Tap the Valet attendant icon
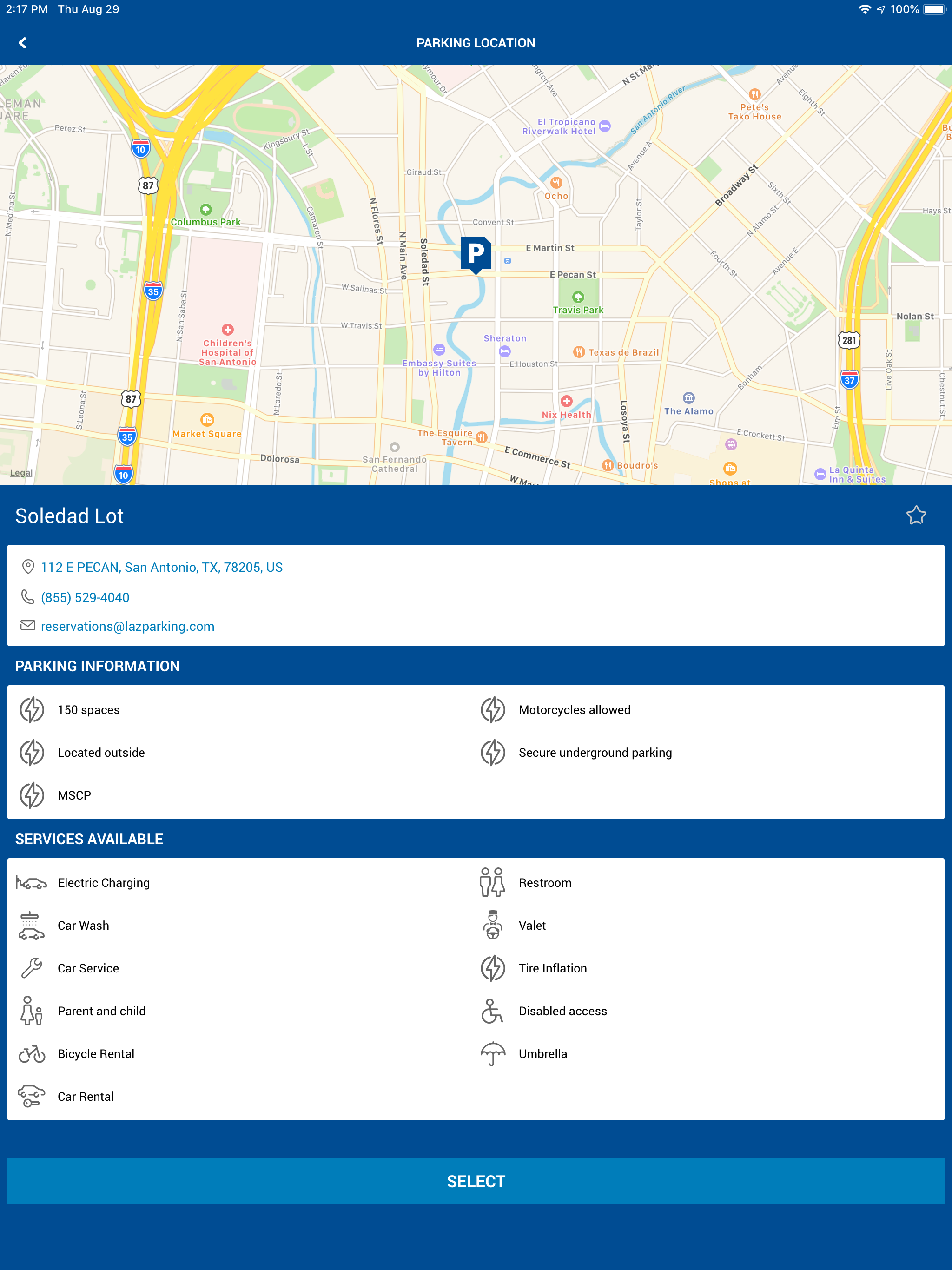 coord(492,926)
